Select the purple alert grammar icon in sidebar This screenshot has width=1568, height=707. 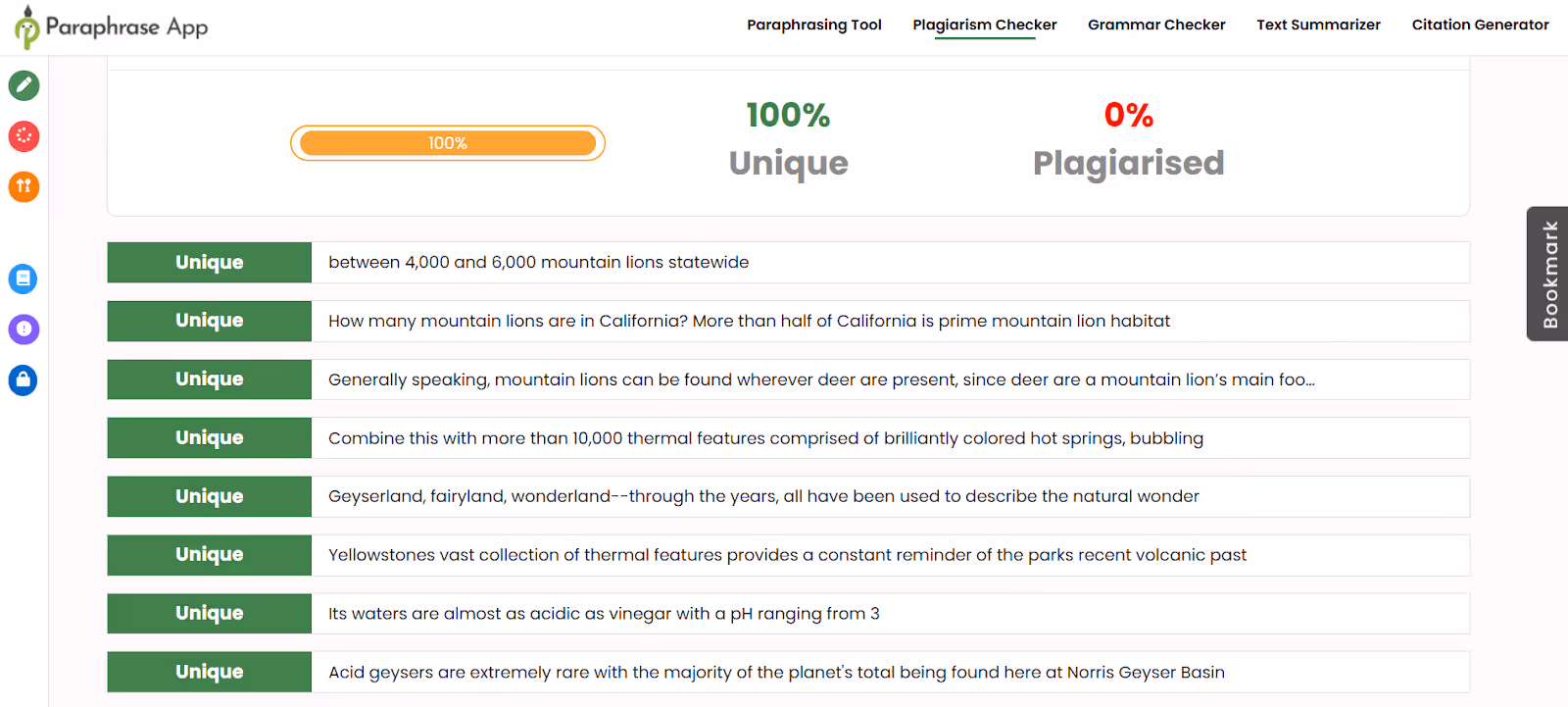click(x=23, y=329)
